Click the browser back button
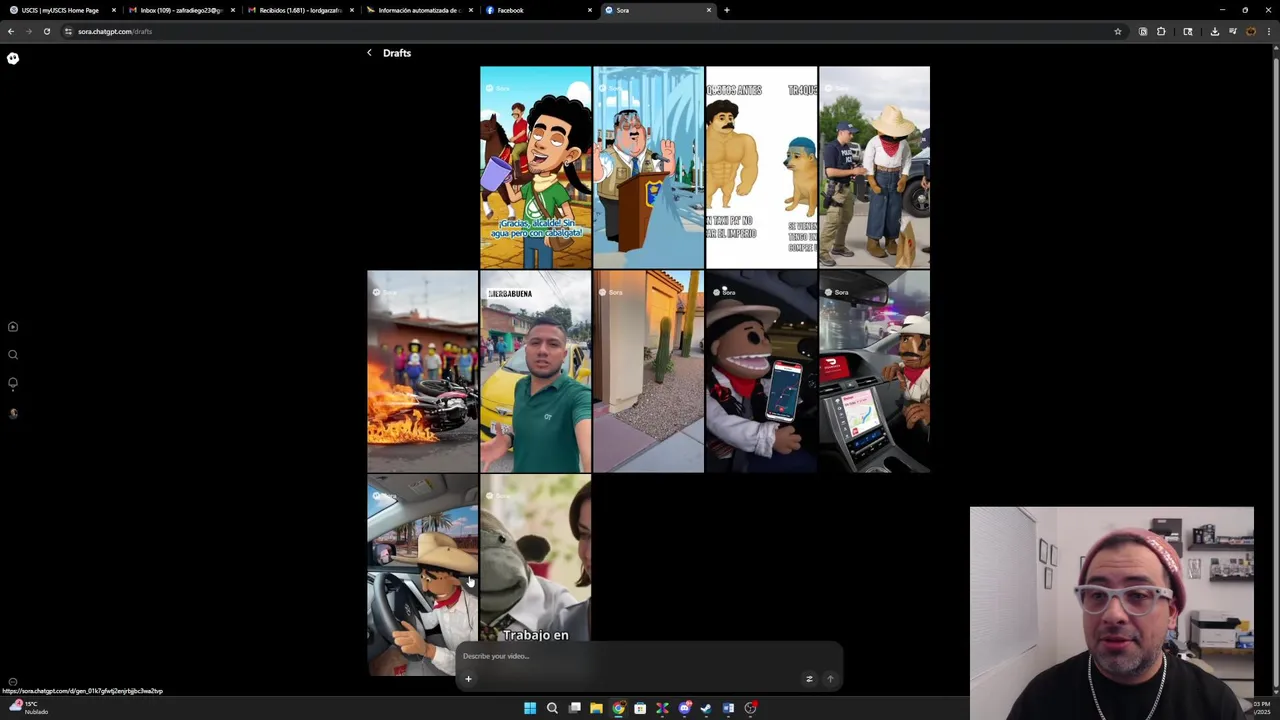Screen dimensions: 1280x720 [x=11, y=31]
